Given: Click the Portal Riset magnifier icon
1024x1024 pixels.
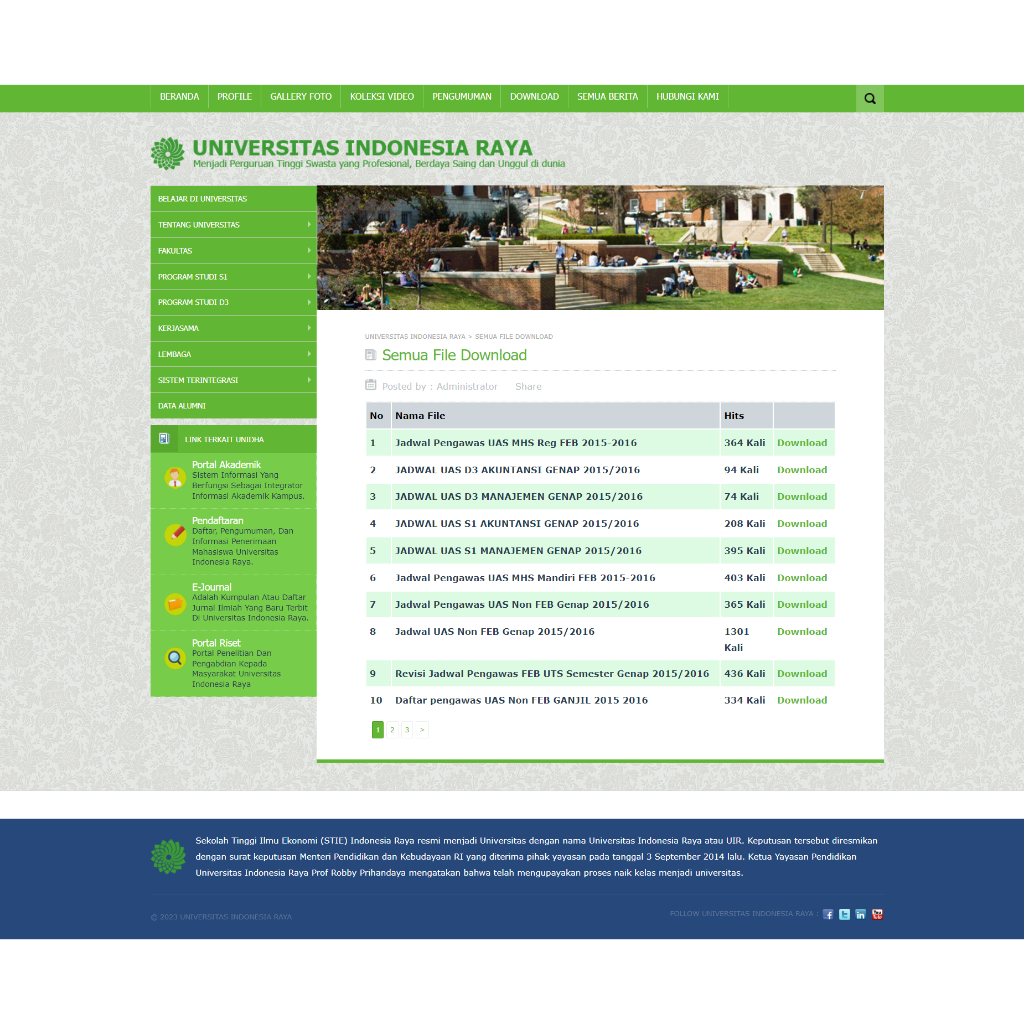Looking at the screenshot, I should tap(174, 658).
